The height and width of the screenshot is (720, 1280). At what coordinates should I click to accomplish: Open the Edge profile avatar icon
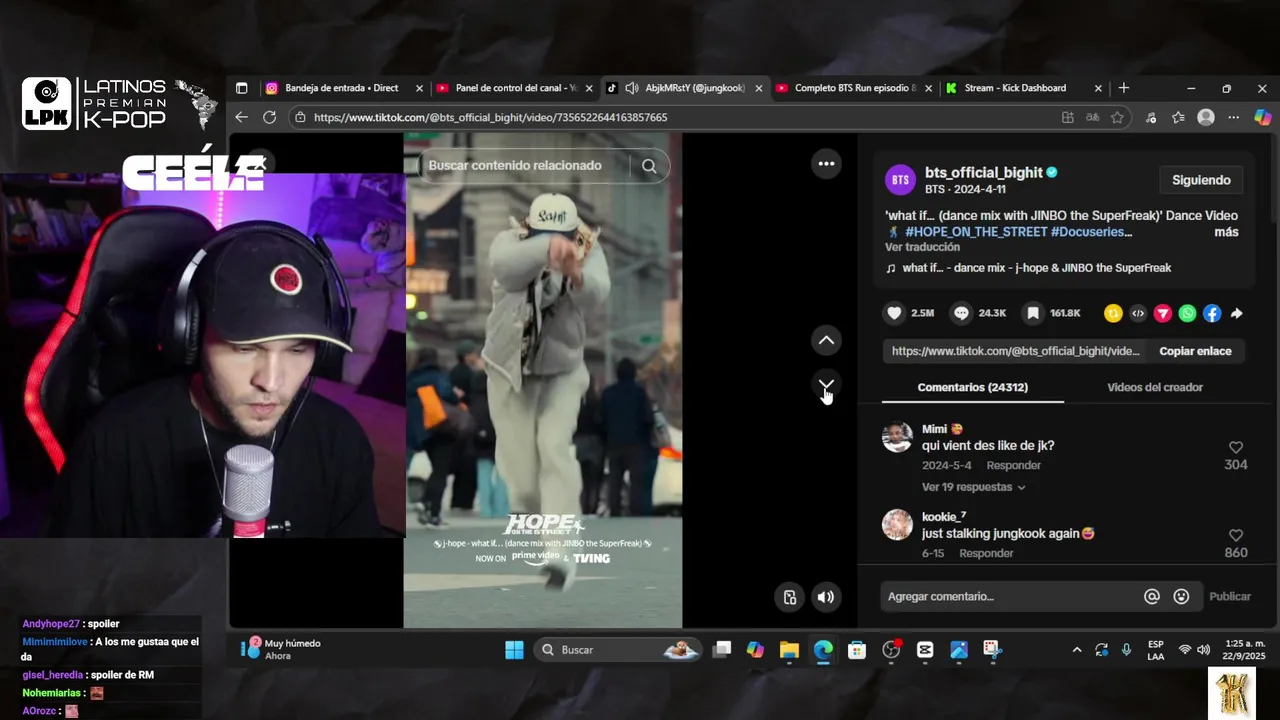1206,117
